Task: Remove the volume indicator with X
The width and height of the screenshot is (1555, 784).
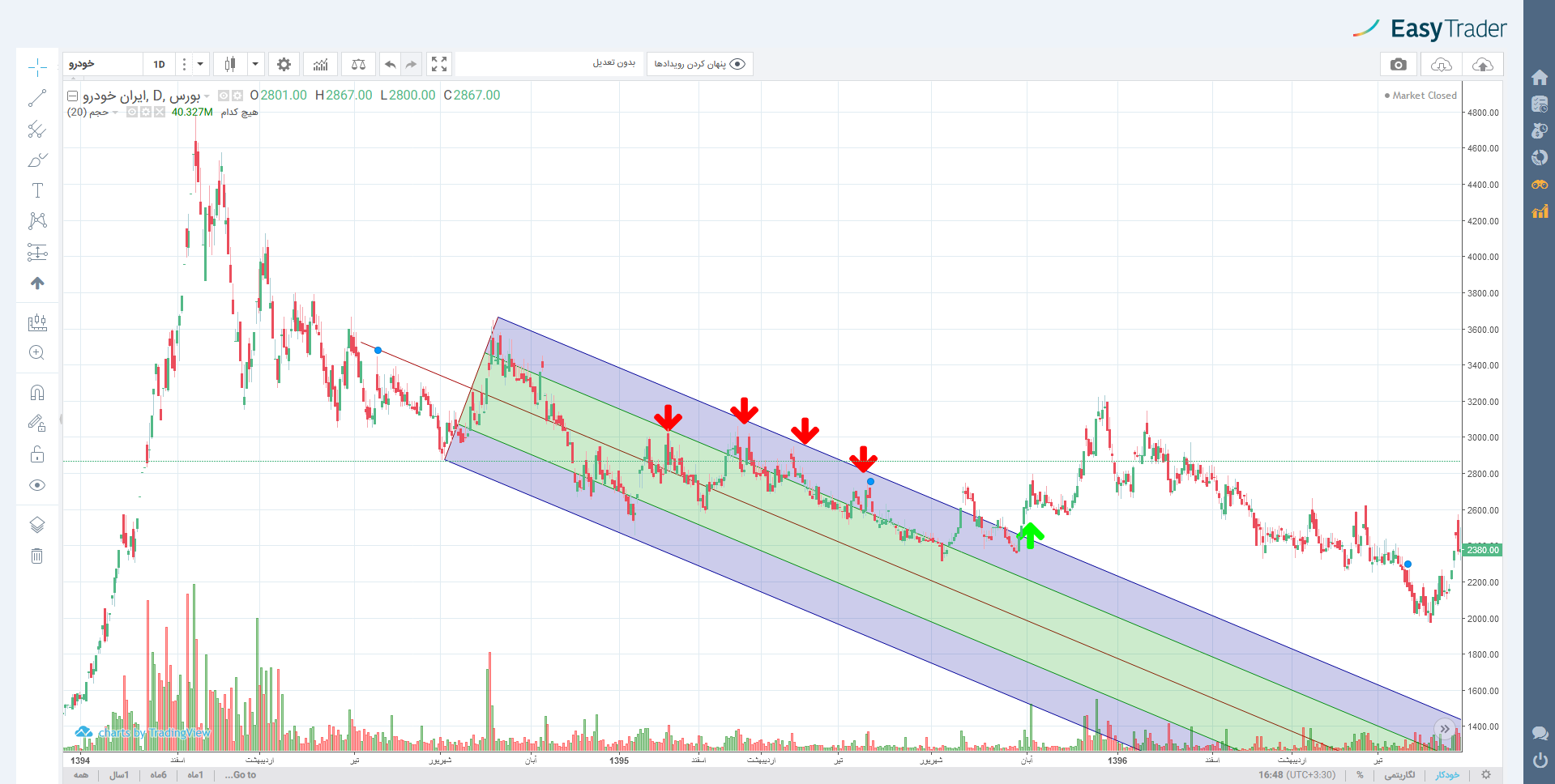Action: coord(160,112)
